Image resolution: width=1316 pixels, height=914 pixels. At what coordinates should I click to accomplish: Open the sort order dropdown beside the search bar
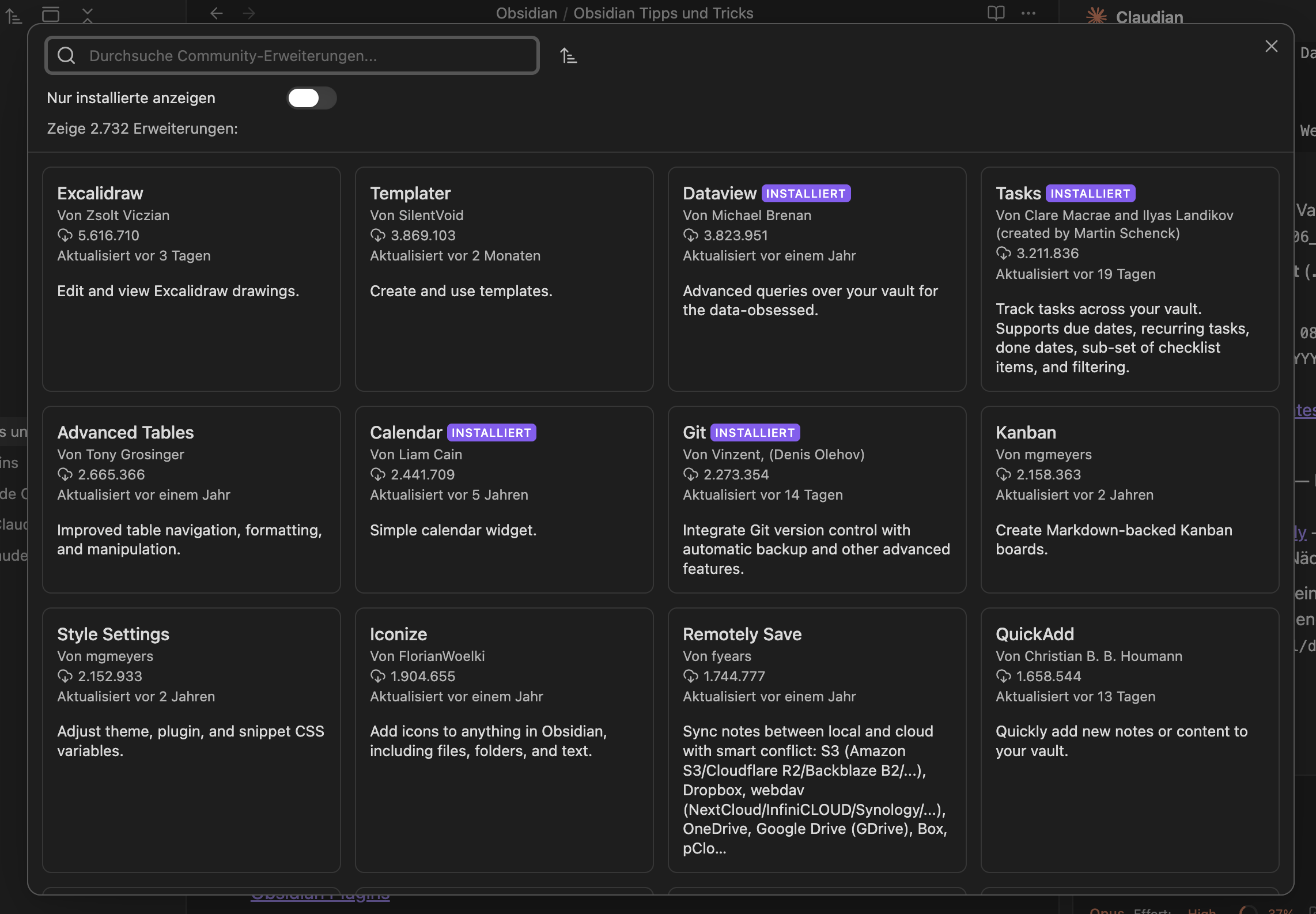[569, 55]
